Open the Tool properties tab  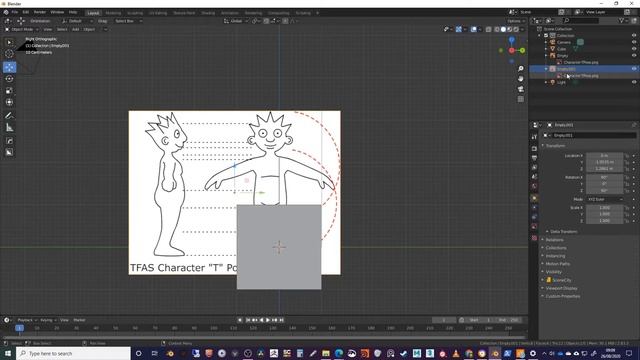coord(534,138)
